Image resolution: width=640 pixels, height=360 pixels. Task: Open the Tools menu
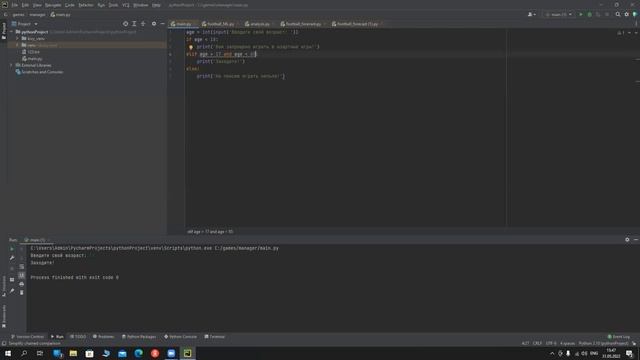[113, 5]
